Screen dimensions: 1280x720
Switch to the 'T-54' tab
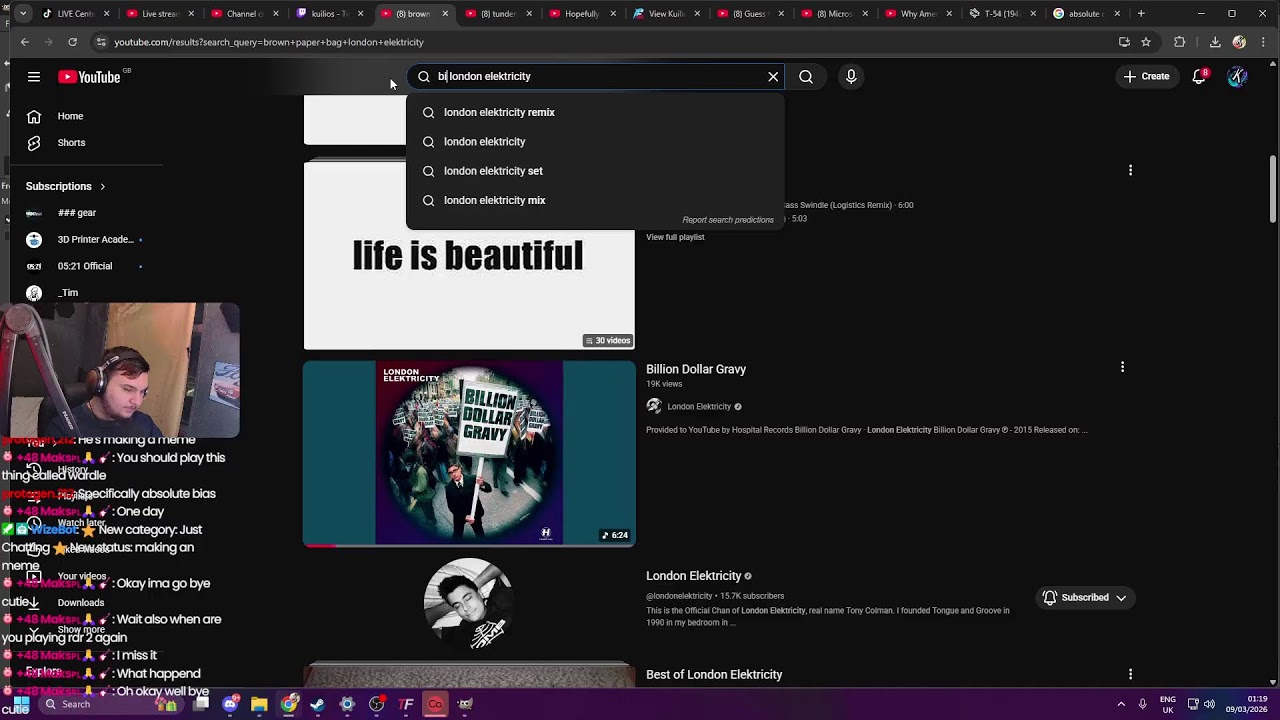[1001, 14]
